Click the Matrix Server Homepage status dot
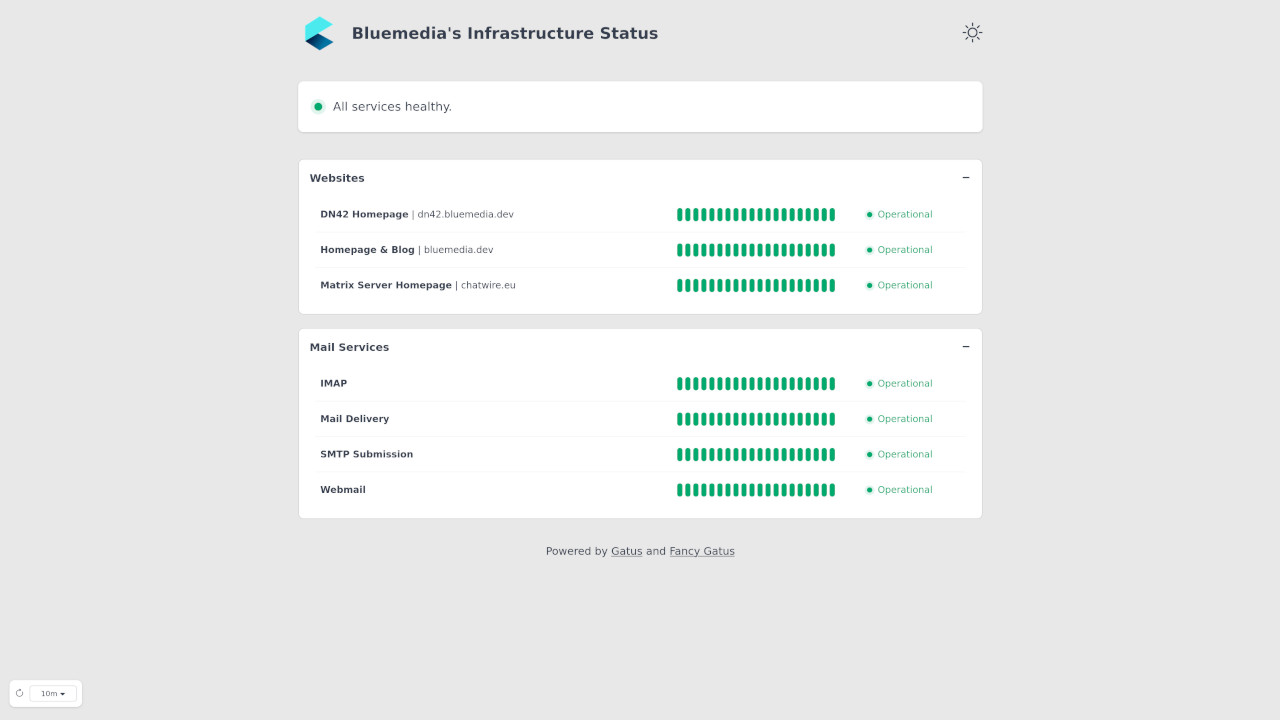The image size is (1280, 720). (869, 286)
